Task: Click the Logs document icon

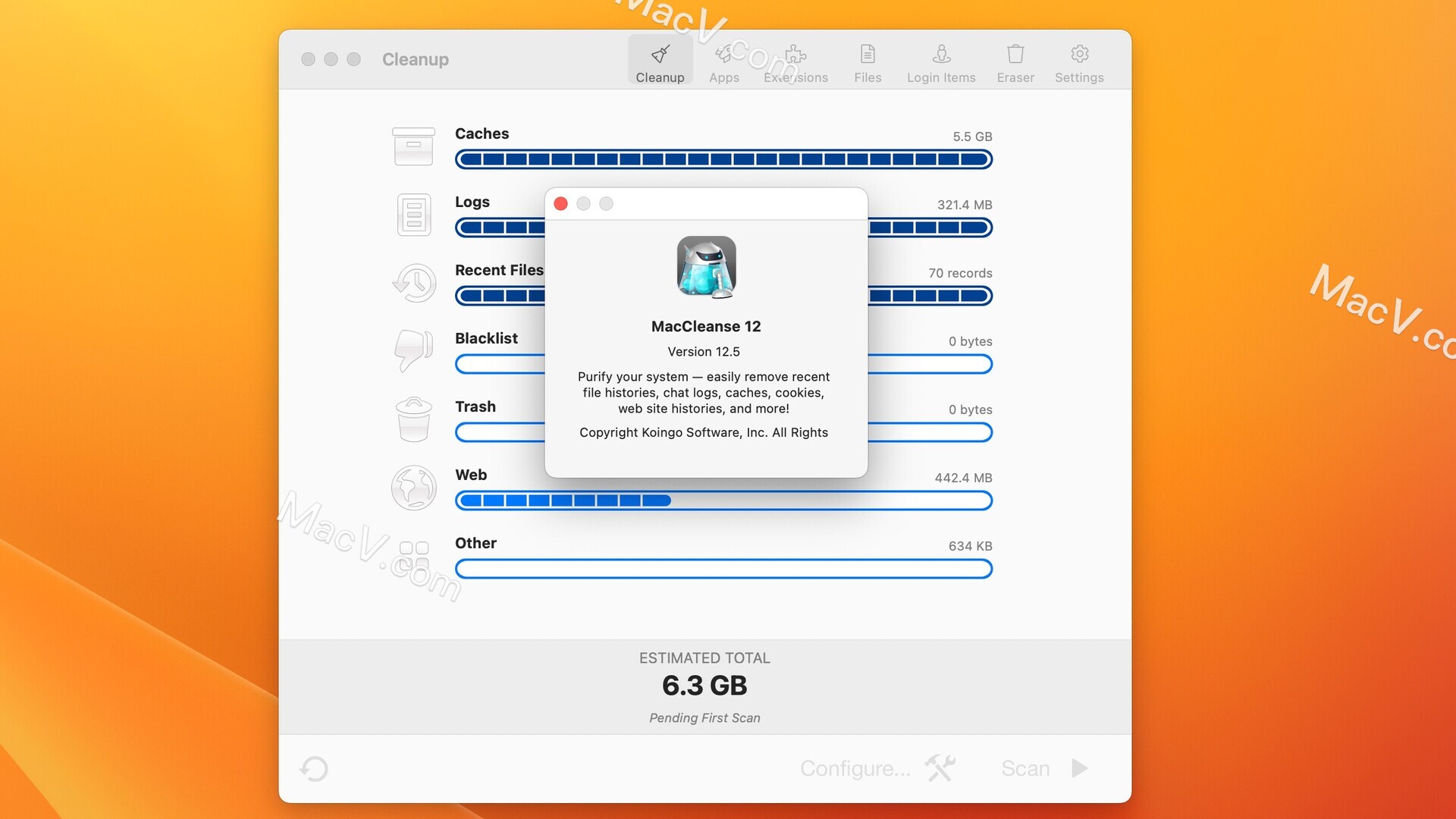Action: pos(414,215)
